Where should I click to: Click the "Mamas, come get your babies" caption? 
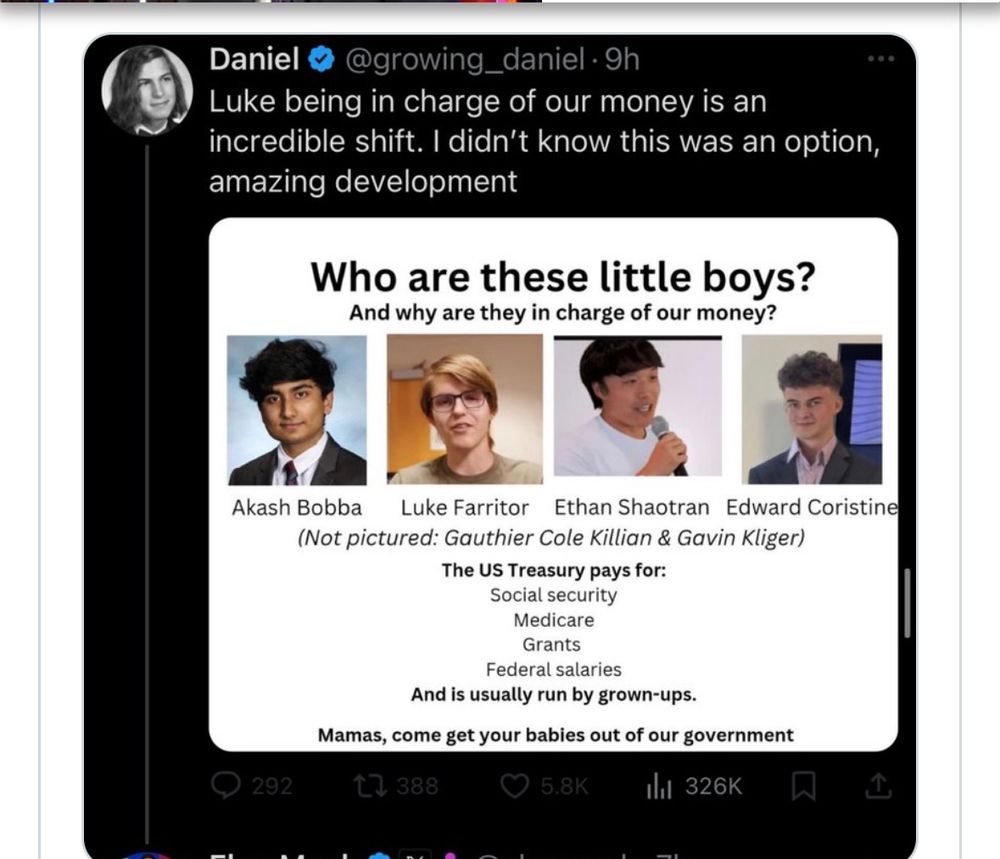(555, 735)
